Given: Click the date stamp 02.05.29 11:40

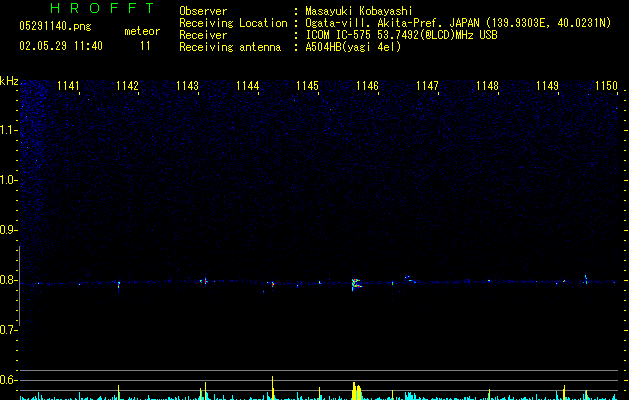Looking at the screenshot, I should 61,46.
